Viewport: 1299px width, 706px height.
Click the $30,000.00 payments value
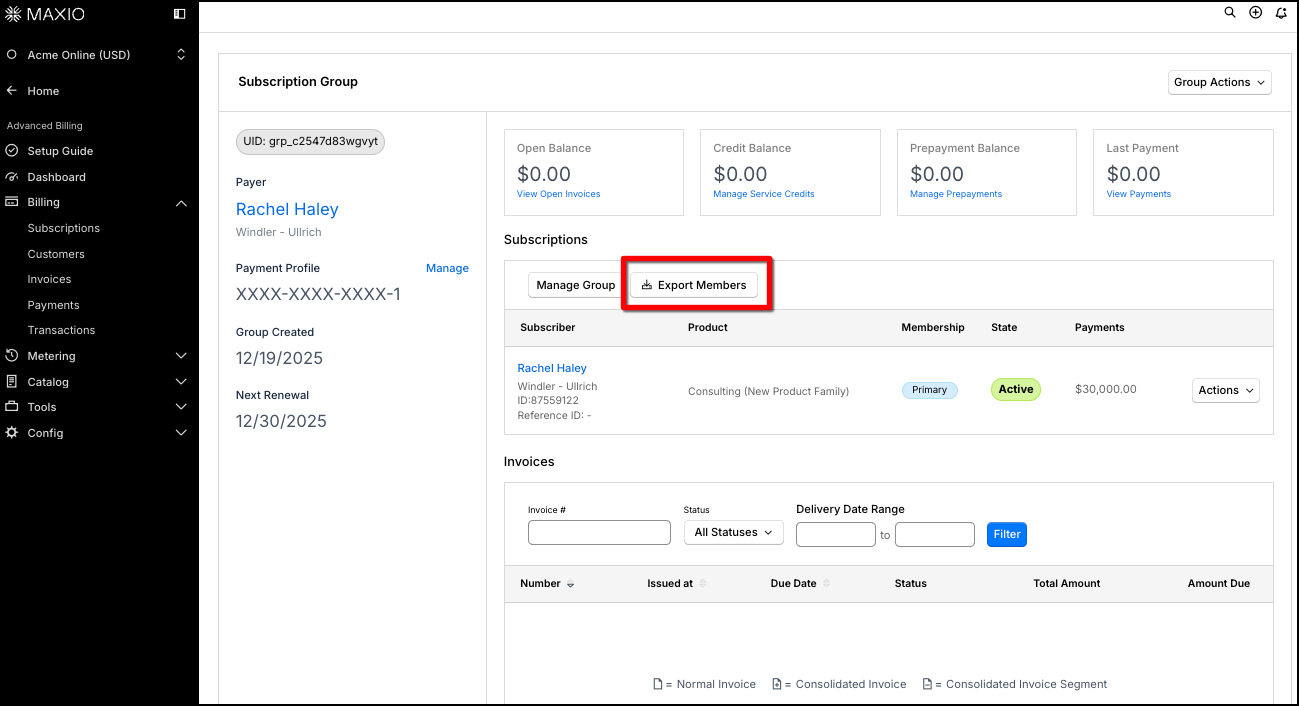[x=1105, y=390]
